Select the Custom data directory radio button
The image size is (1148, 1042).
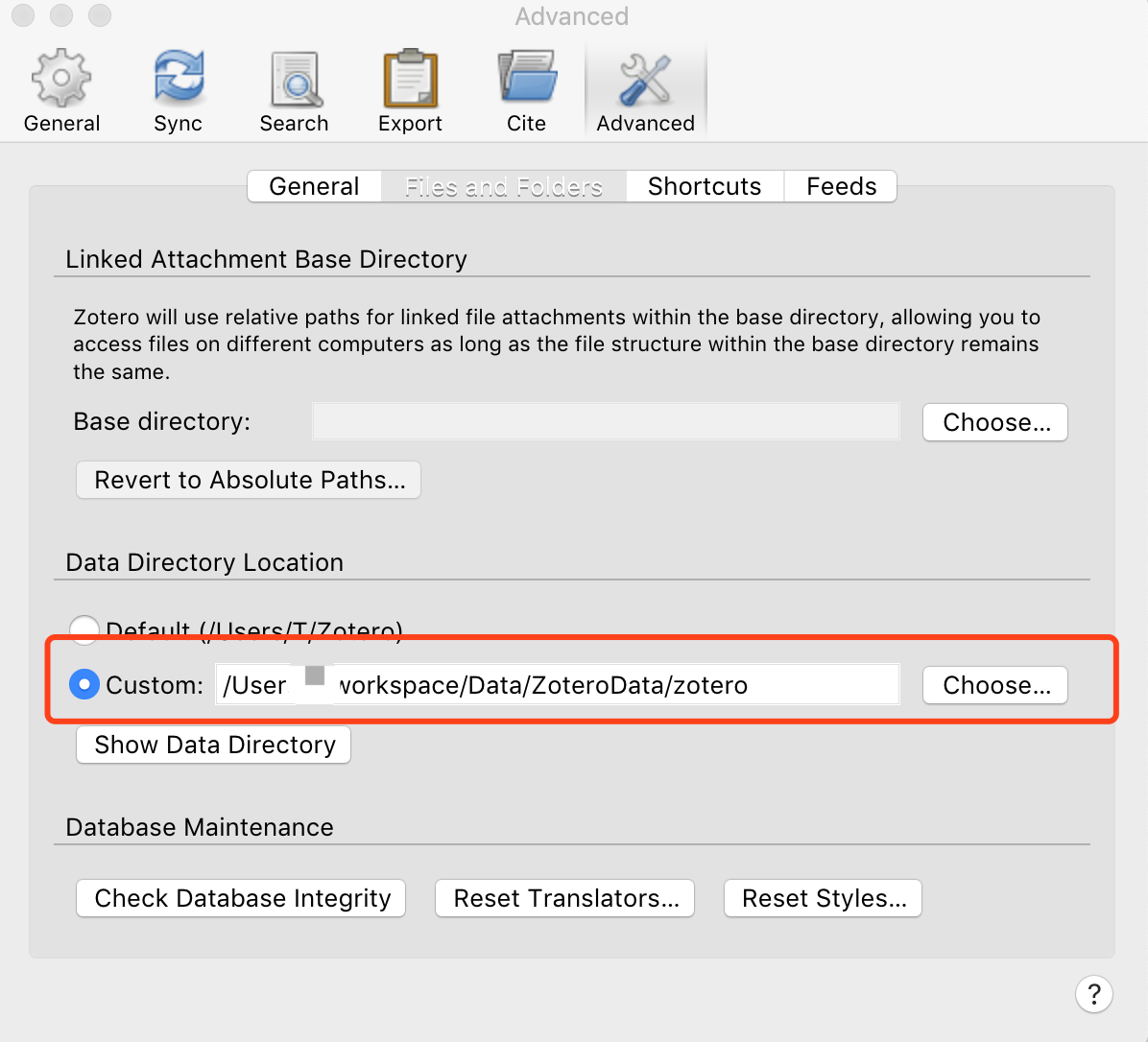[x=84, y=685]
